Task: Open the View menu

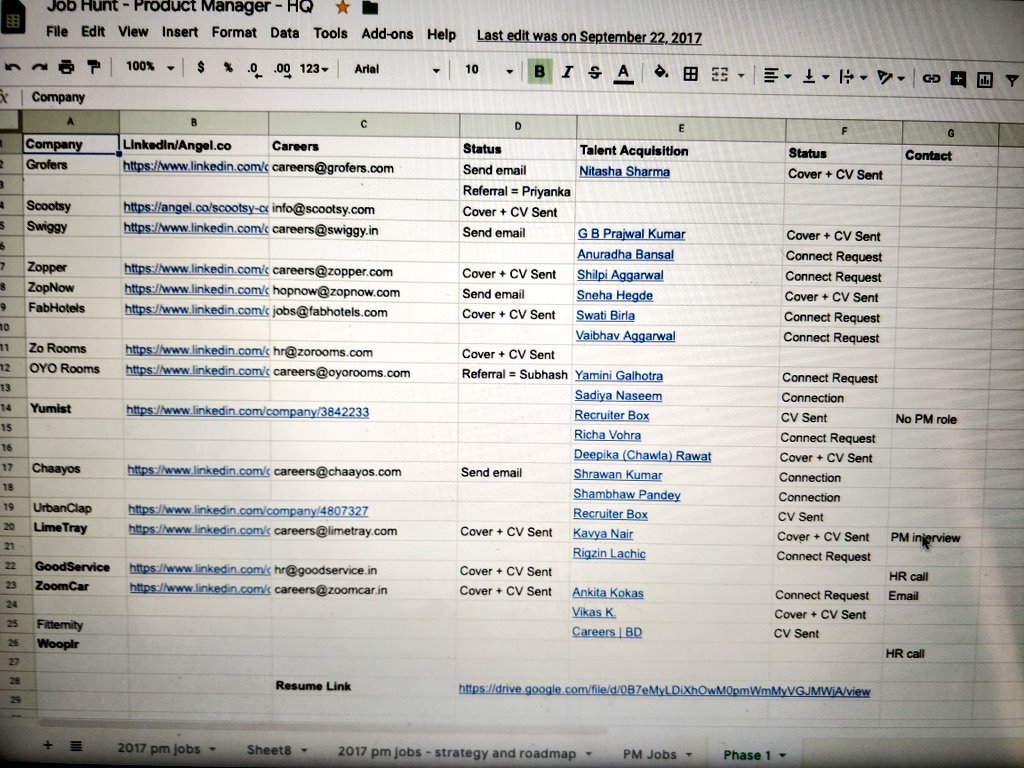Action: (133, 32)
